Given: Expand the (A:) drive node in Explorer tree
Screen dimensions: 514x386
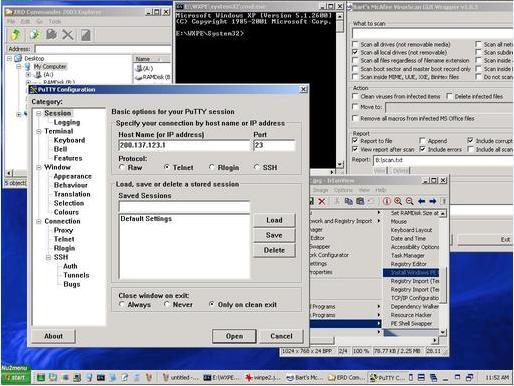Looking at the screenshot, I should pos(28,75).
